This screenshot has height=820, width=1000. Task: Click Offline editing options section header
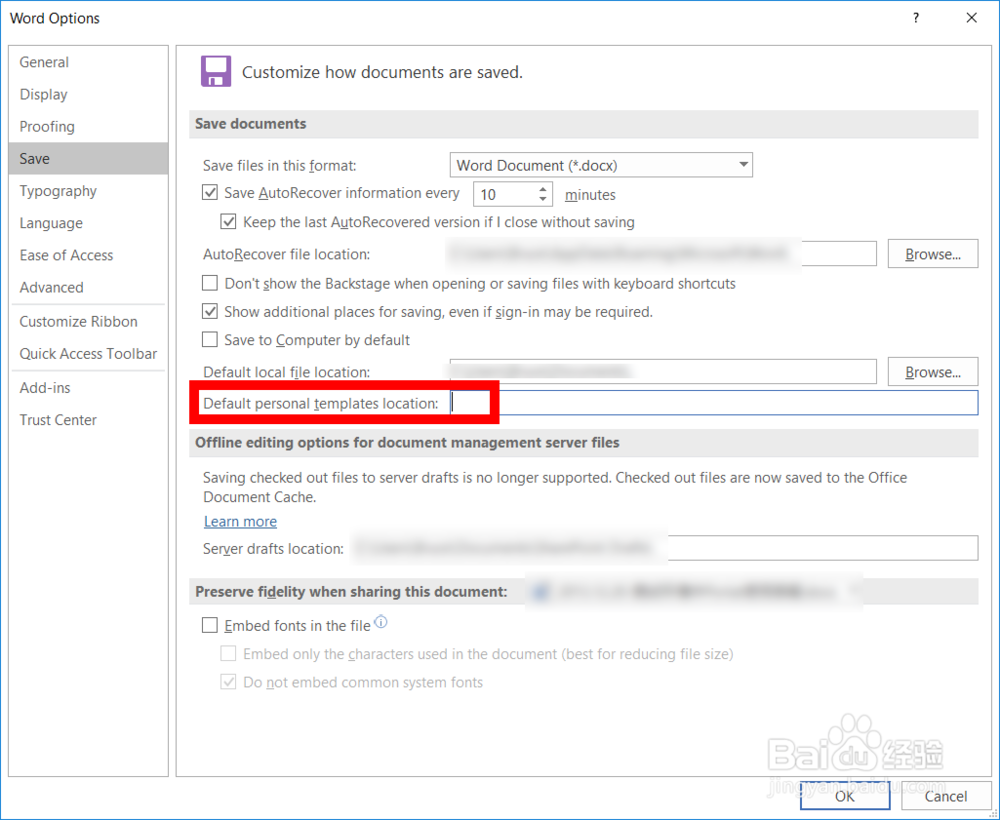point(584,443)
